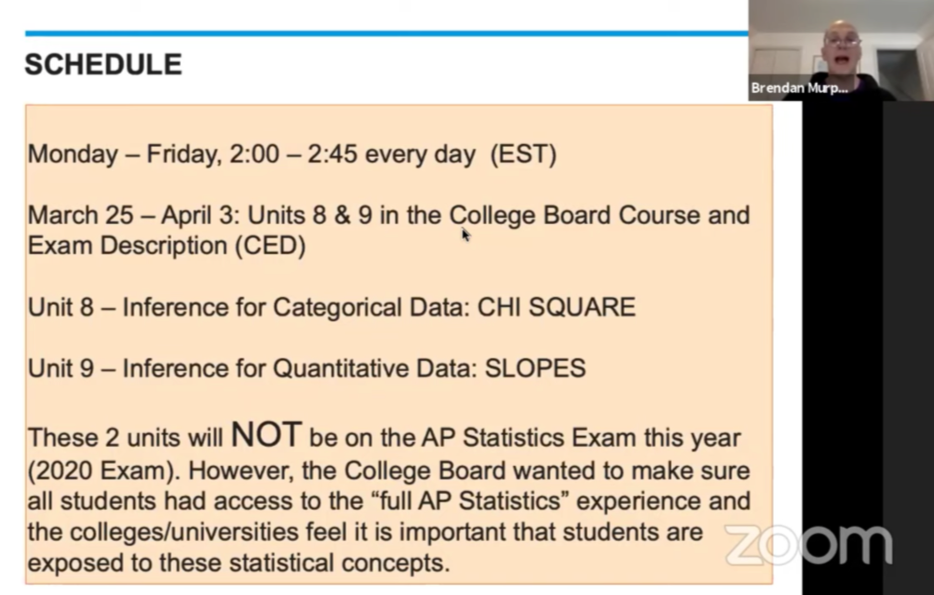Click the large "NOT" word in the paragraph
934x595 pixels.
tap(266, 434)
